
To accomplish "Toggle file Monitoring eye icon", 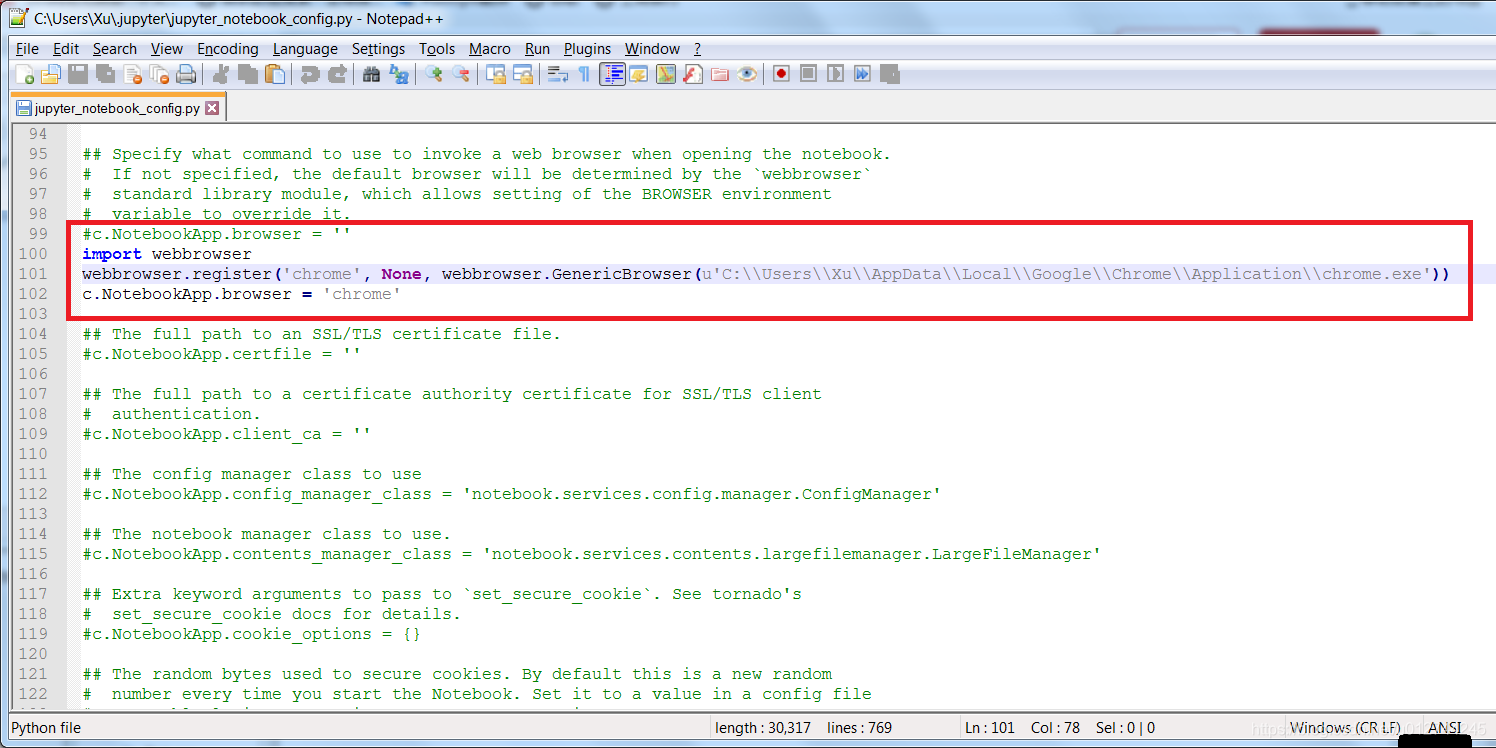I will 747,74.
